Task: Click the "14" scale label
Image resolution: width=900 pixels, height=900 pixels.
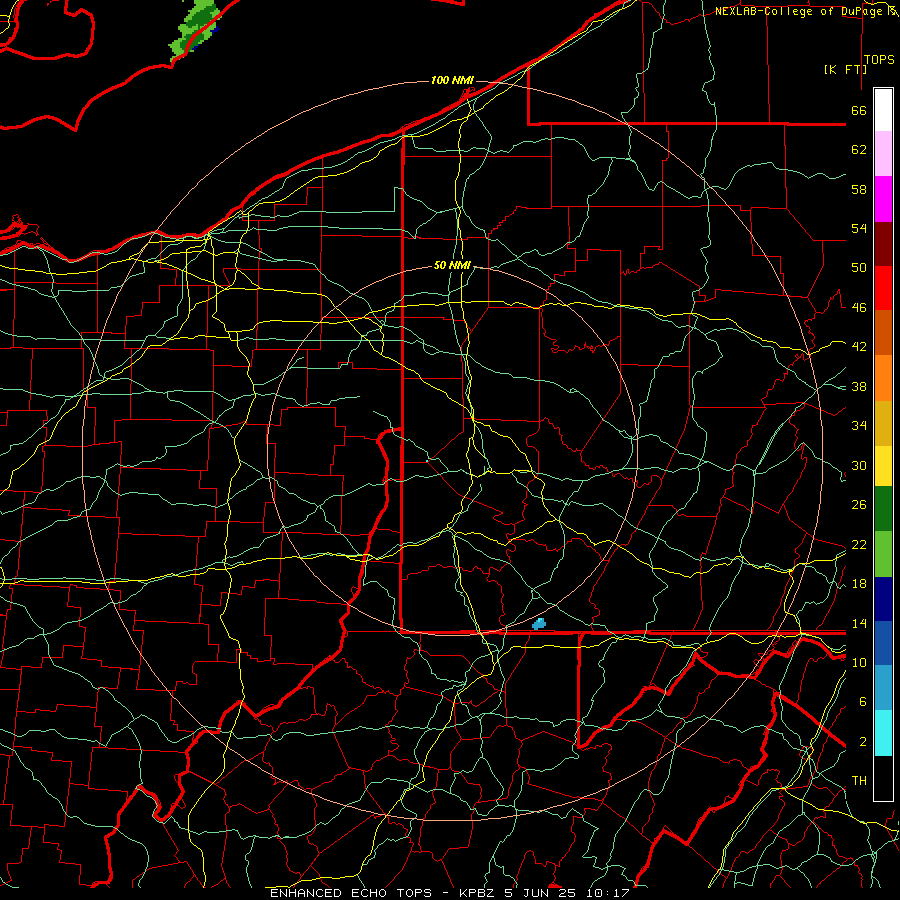Action: click(859, 623)
